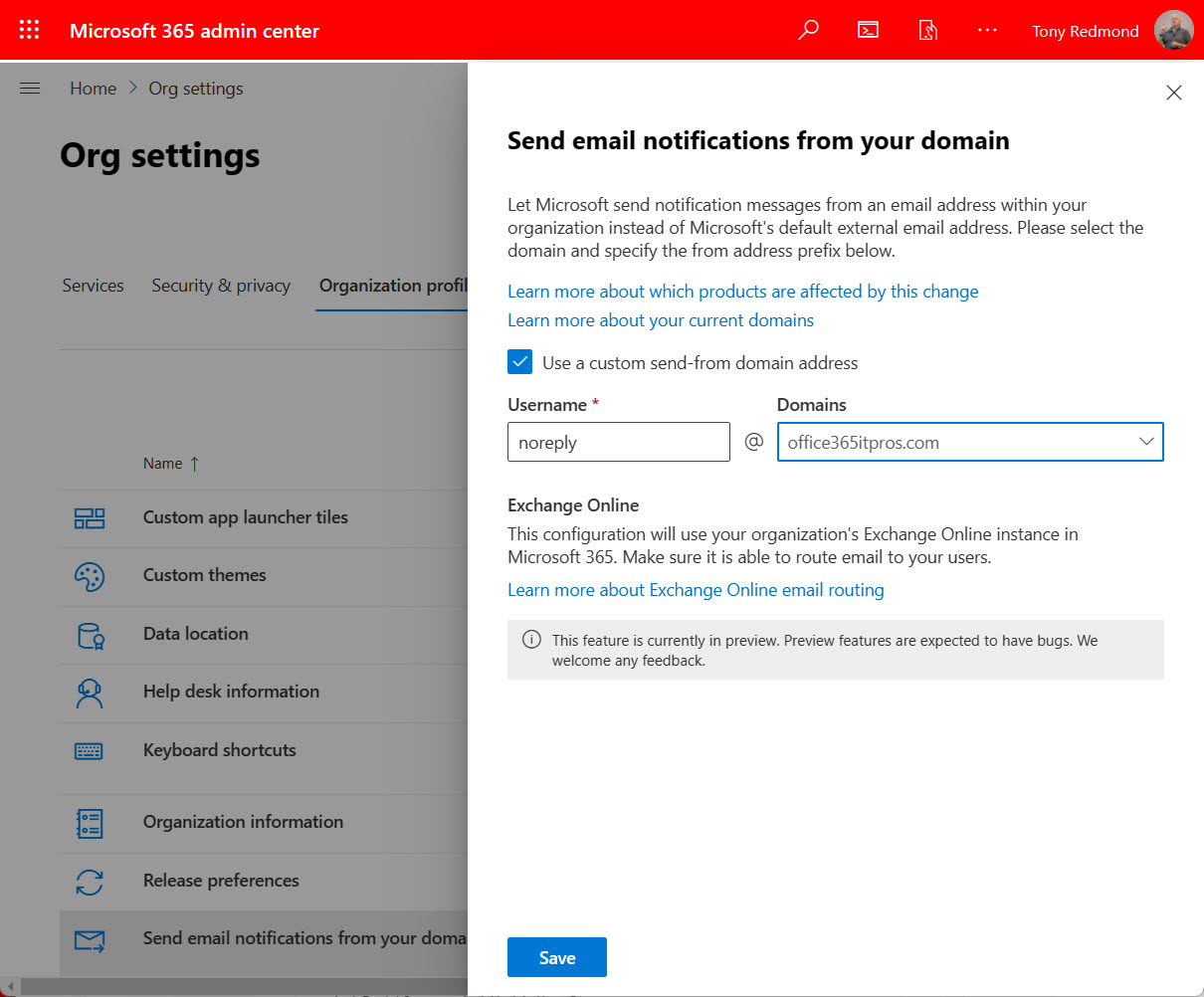Click the search magnifier icon in header
This screenshot has height=997, width=1204.
pyautogui.click(x=809, y=30)
